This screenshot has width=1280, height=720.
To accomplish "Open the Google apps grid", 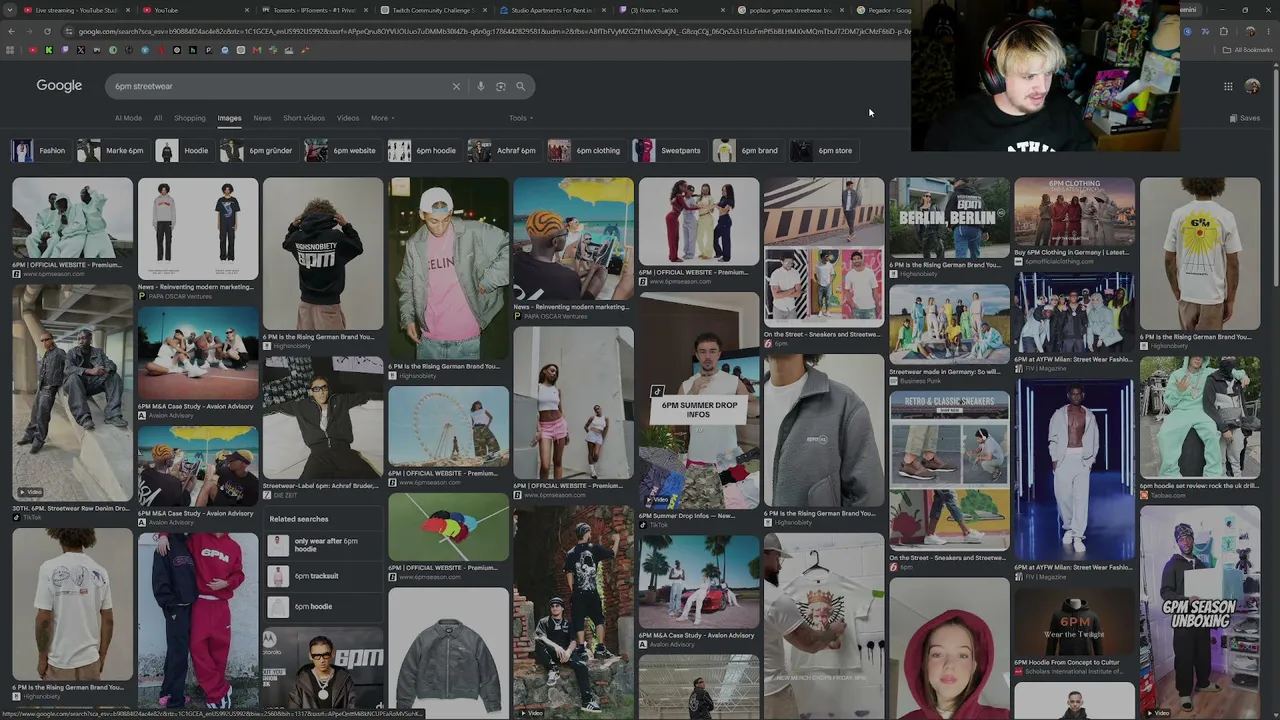I will click(1228, 86).
